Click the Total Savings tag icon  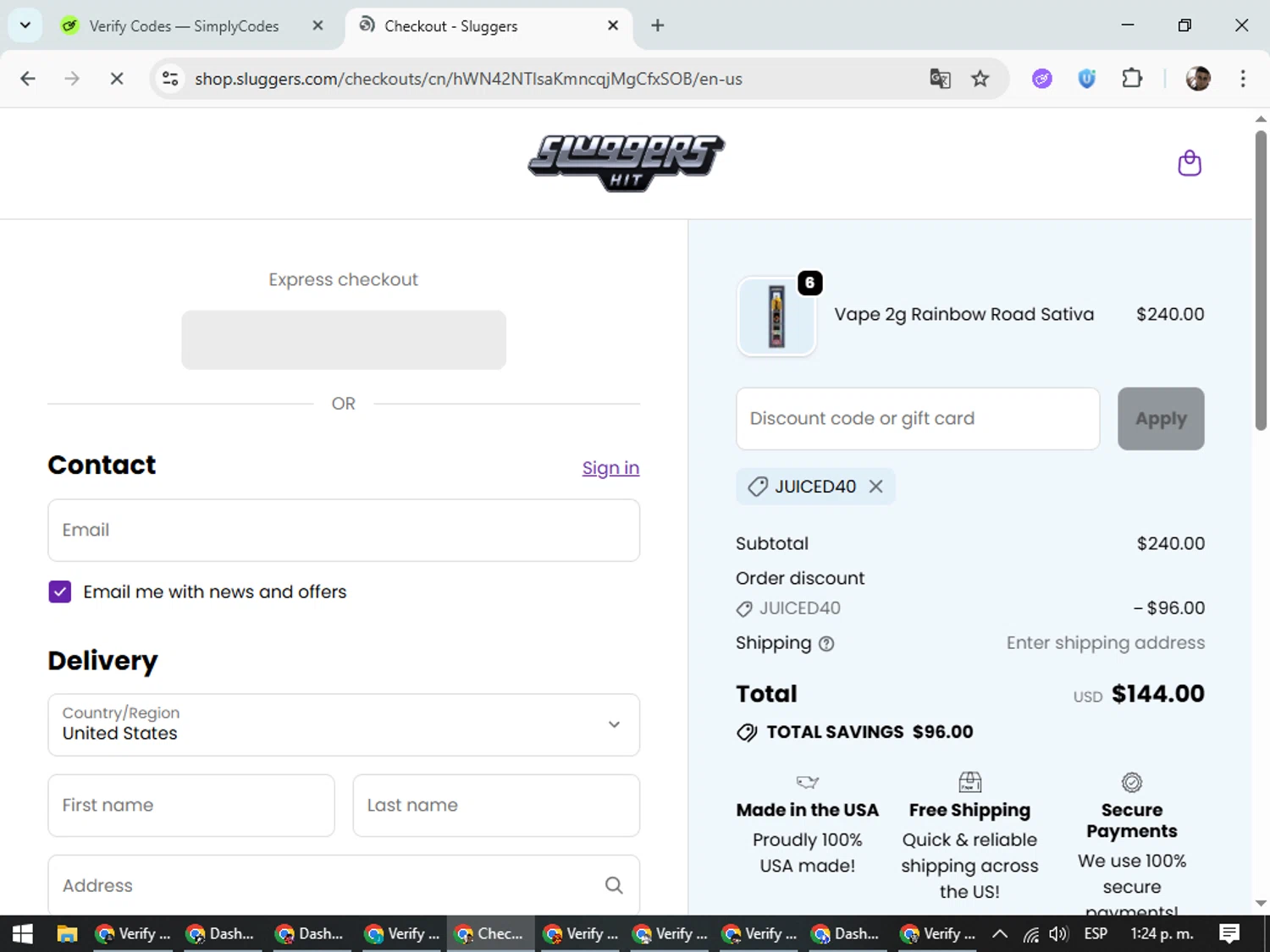(x=747, y=732)
